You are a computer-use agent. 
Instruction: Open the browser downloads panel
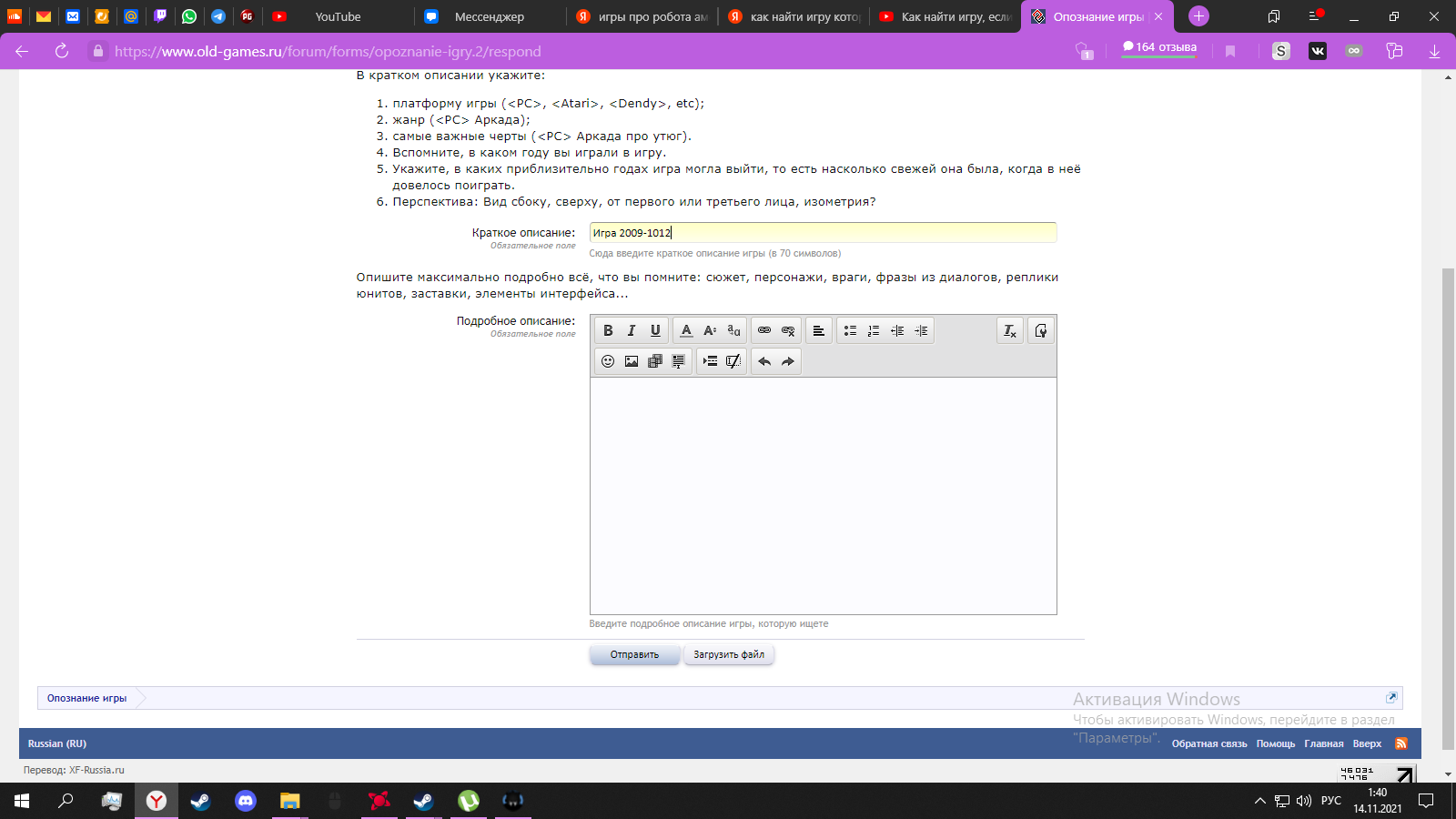[1434, 51]
